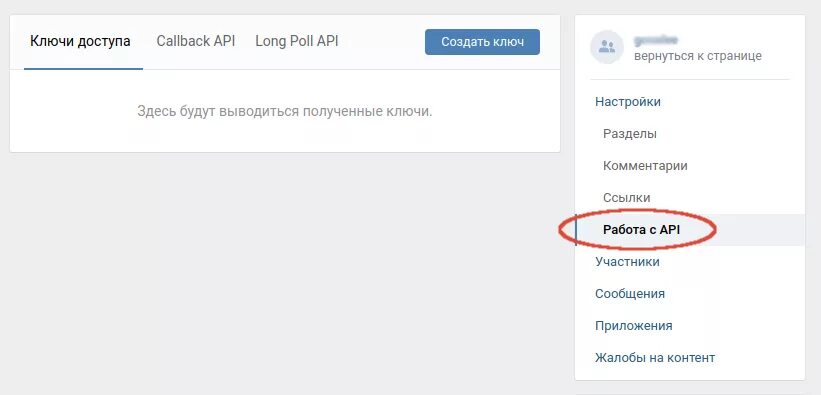Image resolution: width=821 pixels, height=395 pixels.
Task: Click the empty header space before "Создать ключ"
Action: point(382,42)
